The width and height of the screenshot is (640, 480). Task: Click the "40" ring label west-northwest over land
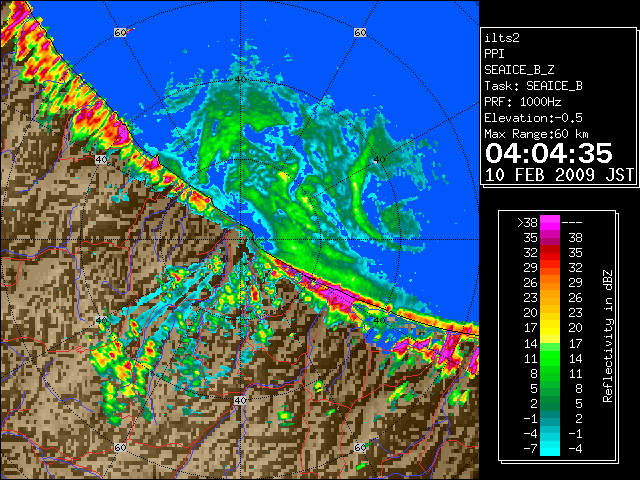pos(101,160)
